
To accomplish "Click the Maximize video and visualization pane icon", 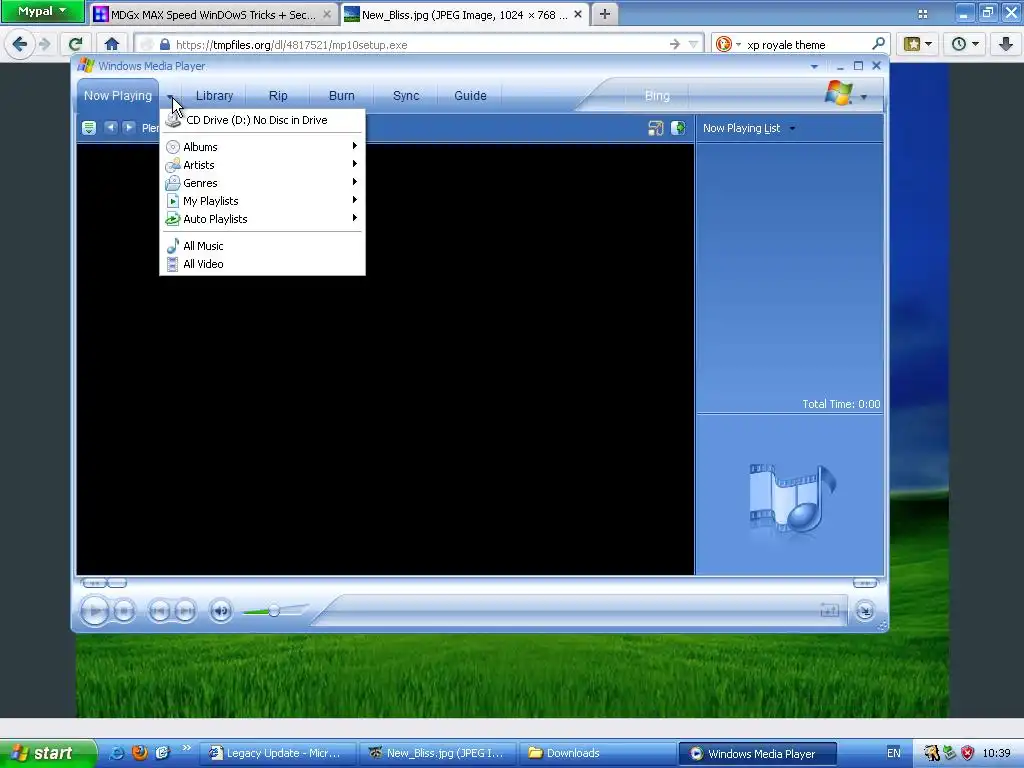I will (x=656, y=128).
